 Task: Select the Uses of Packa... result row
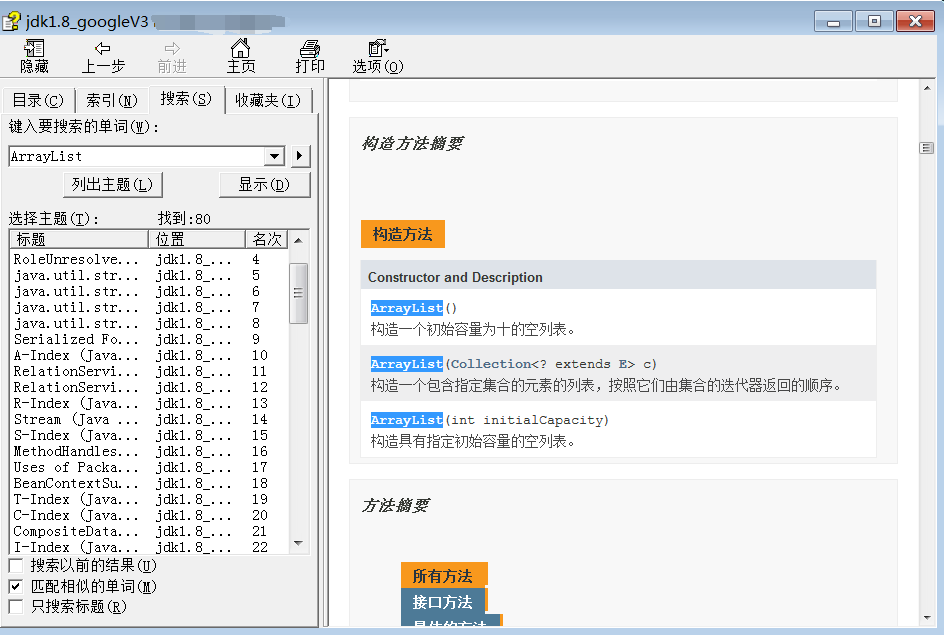149,467
